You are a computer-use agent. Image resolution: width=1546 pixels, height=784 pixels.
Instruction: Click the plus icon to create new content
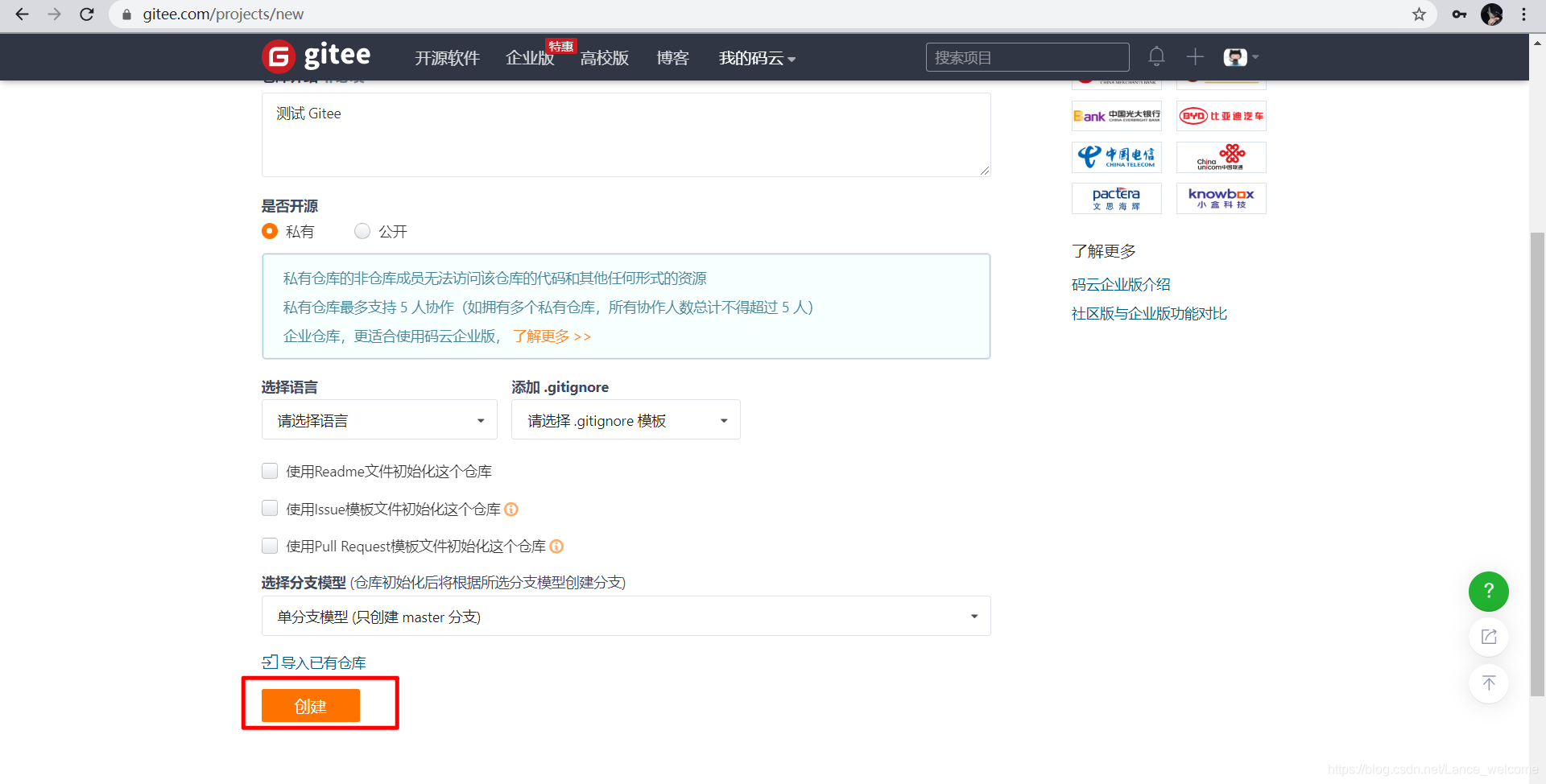[x=1195, y=56]
